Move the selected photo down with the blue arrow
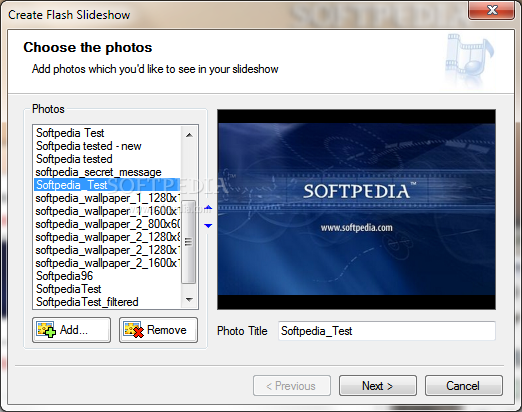522x412 pixels. coord(208,226)
